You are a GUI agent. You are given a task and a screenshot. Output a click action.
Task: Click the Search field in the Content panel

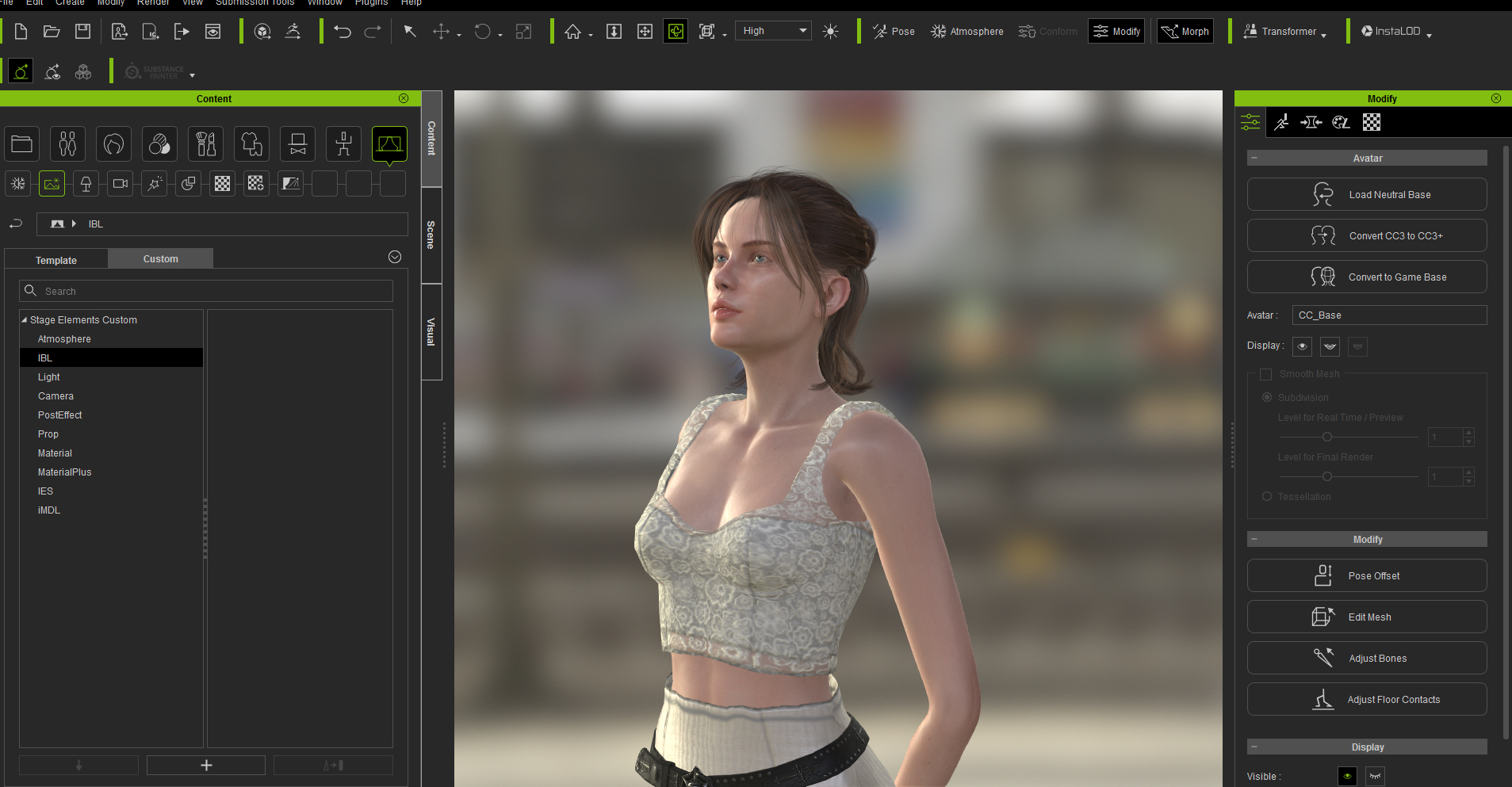206,291
